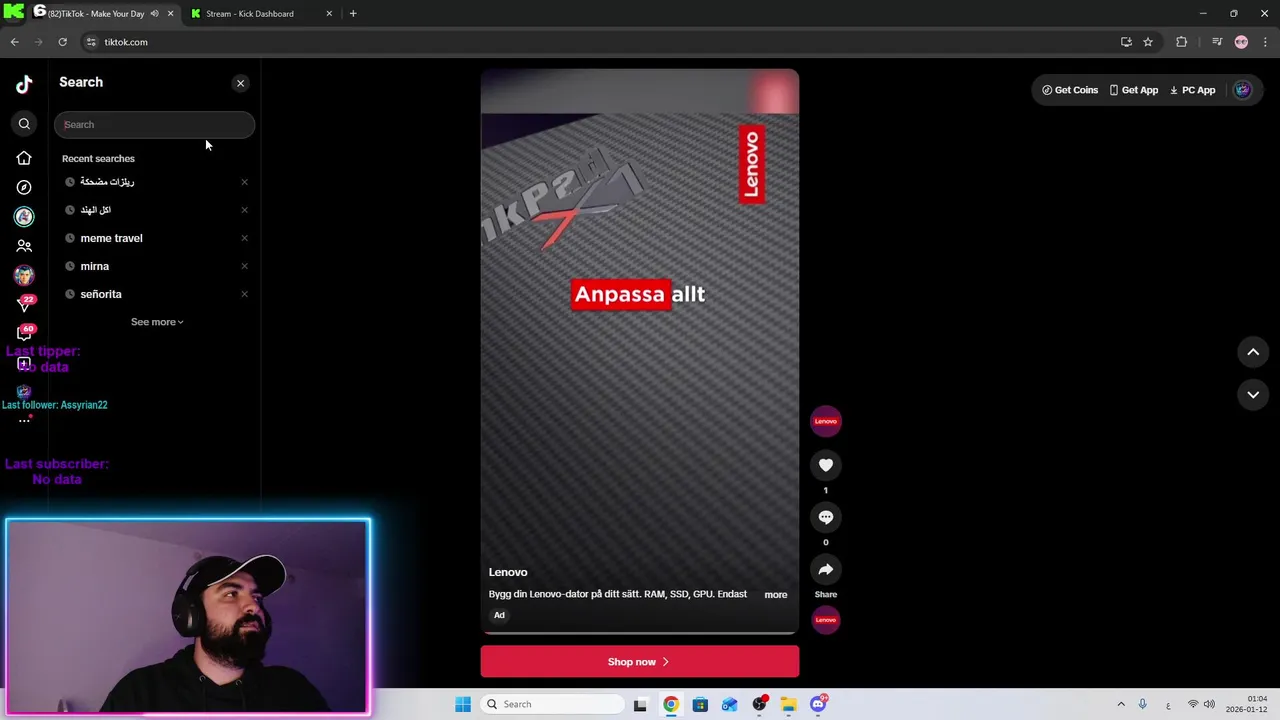
Task: Close the Kick Dashboard tab
Action: [x=329, y=14]
